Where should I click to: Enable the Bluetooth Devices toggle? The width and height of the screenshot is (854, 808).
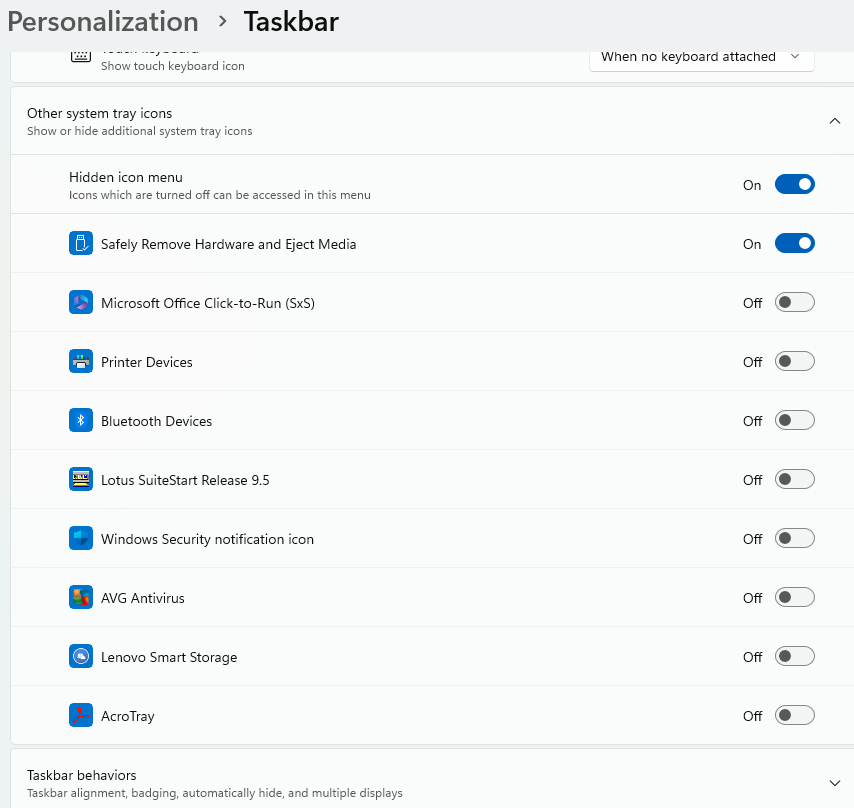click(795, 420)
